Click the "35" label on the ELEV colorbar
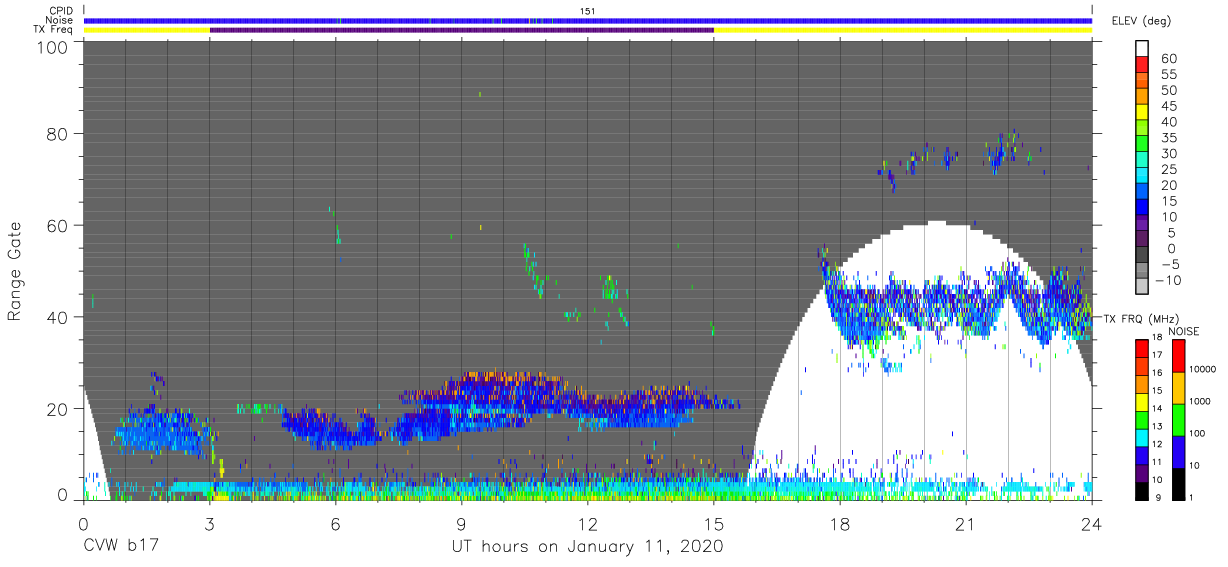The image size is (1228, 567). coord(1170,138)
